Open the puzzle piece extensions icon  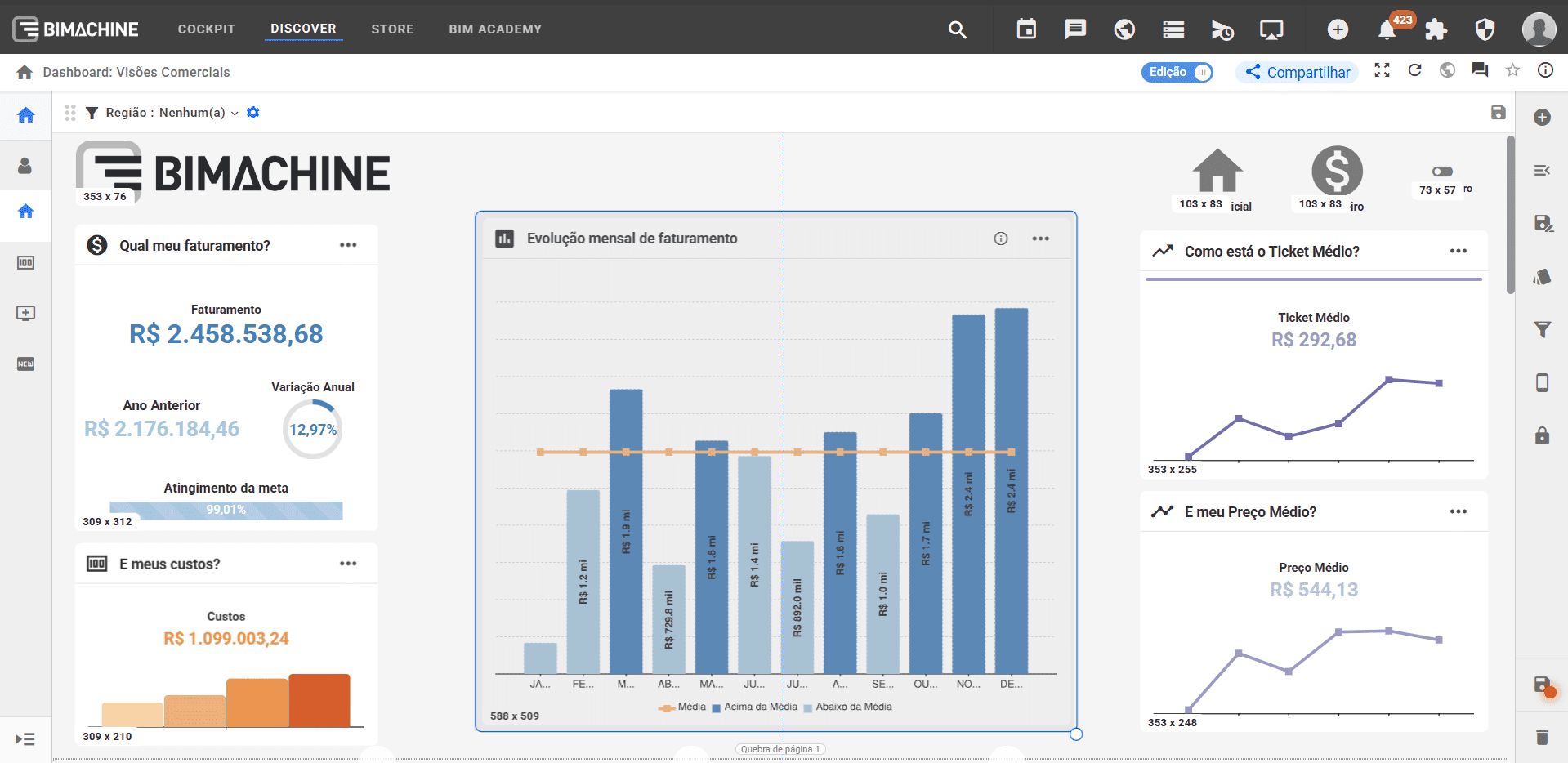(x=1436, y=30)
